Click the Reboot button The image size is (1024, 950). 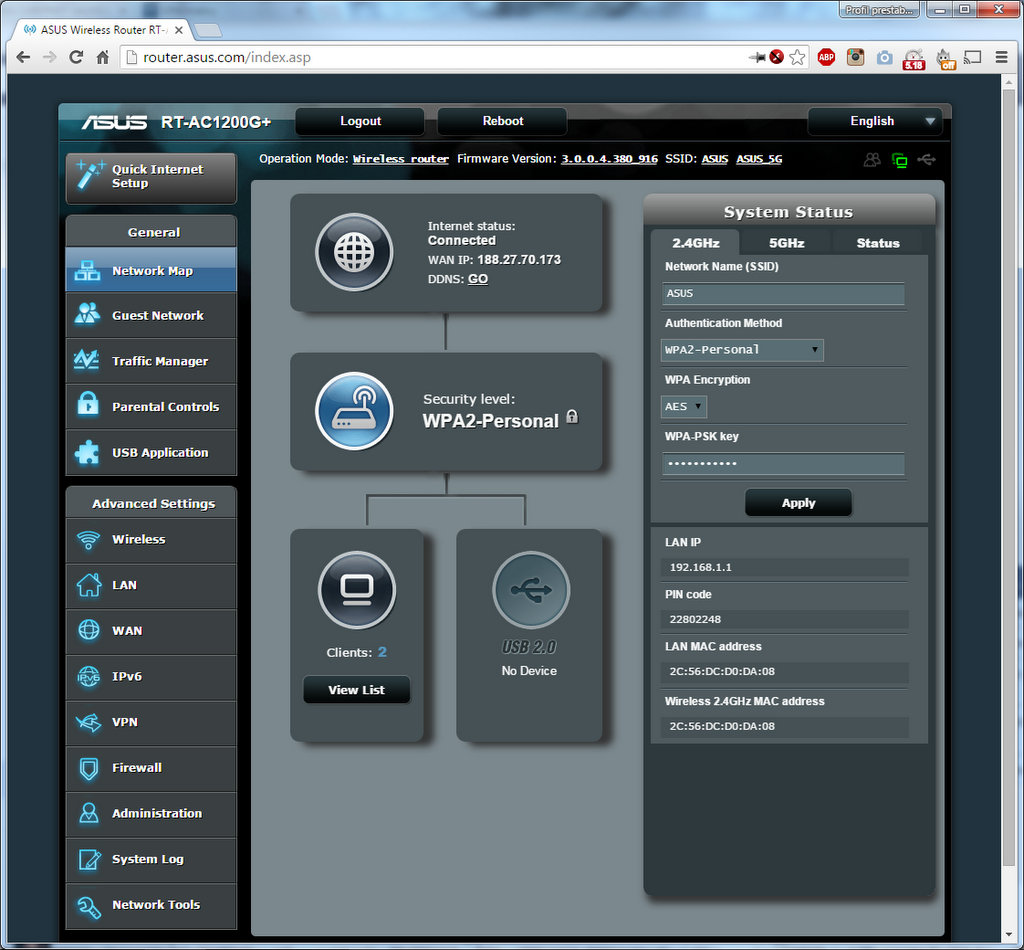pos(502,121)
